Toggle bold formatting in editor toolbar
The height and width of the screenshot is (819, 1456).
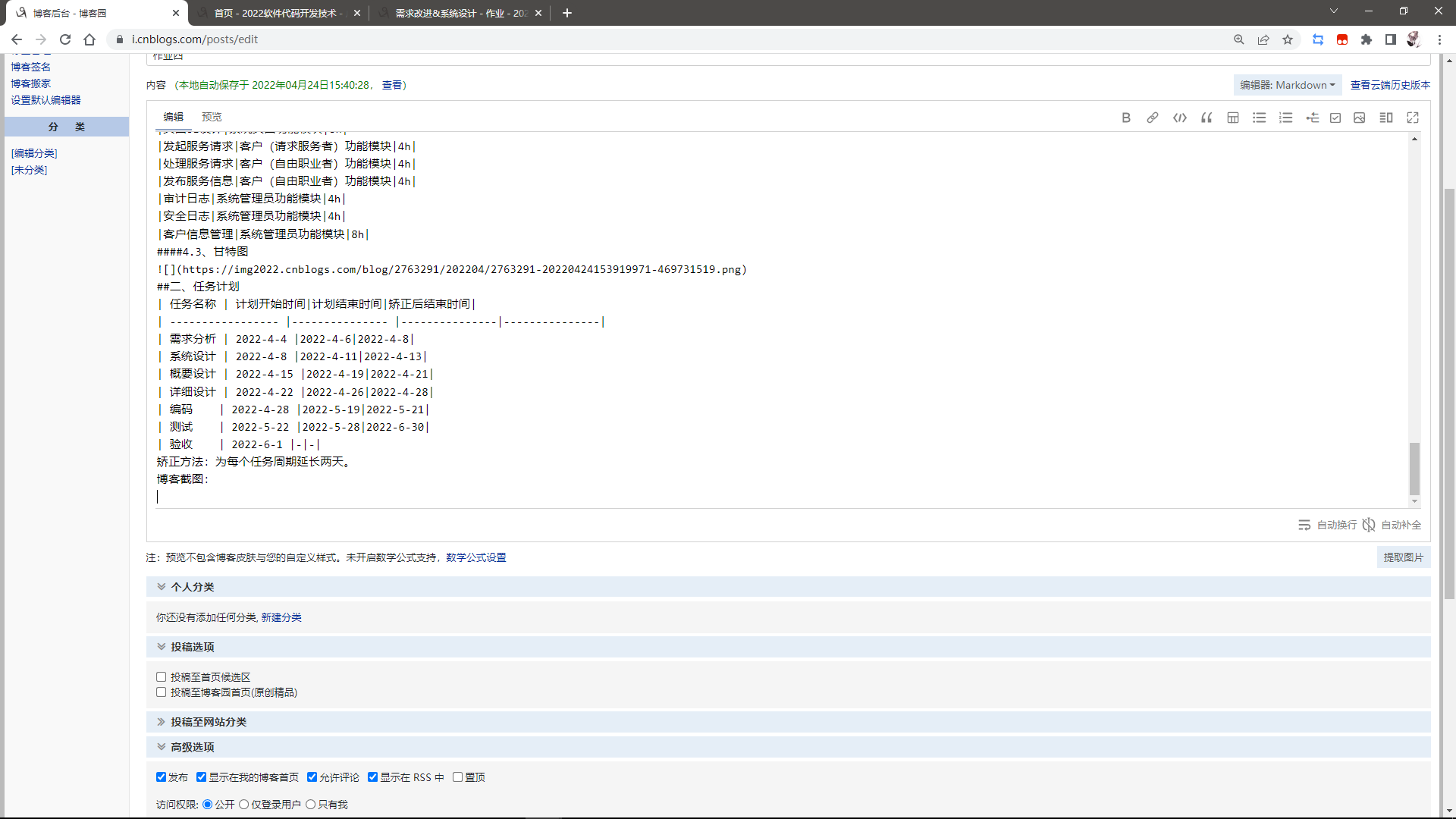point(1126,118)
